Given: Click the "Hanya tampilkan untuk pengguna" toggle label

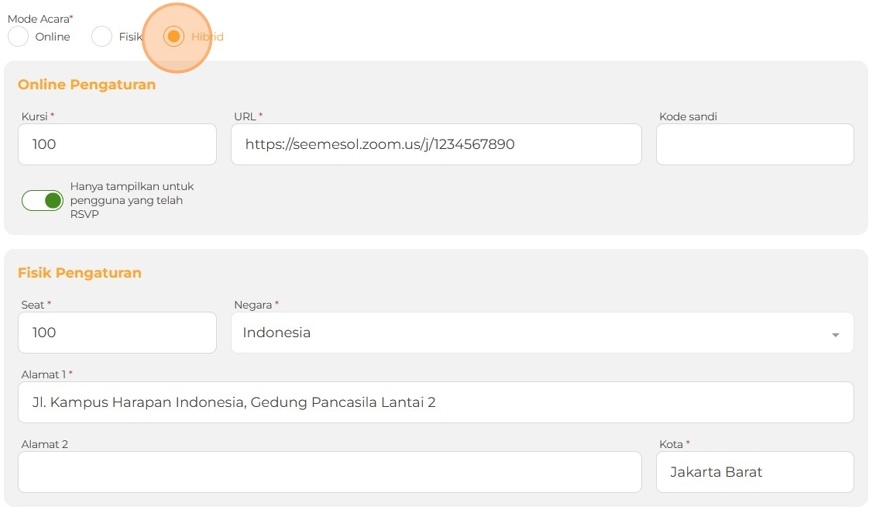Looking at the screenshot, I should coord(132,200).
